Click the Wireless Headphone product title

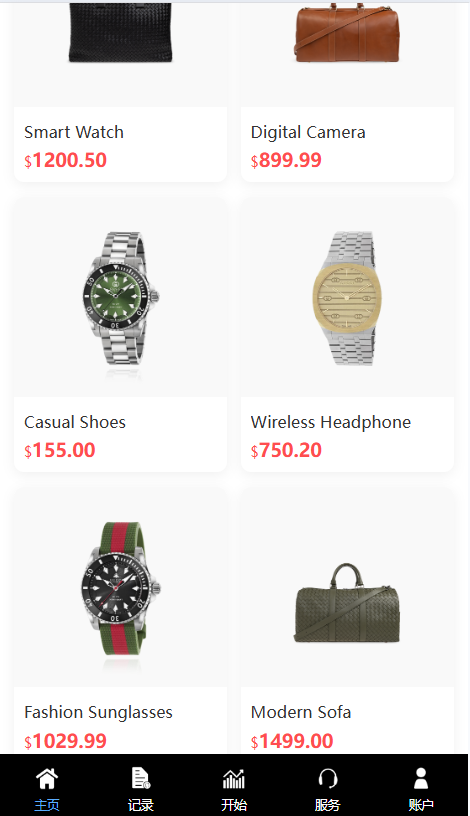click(331, 422)
